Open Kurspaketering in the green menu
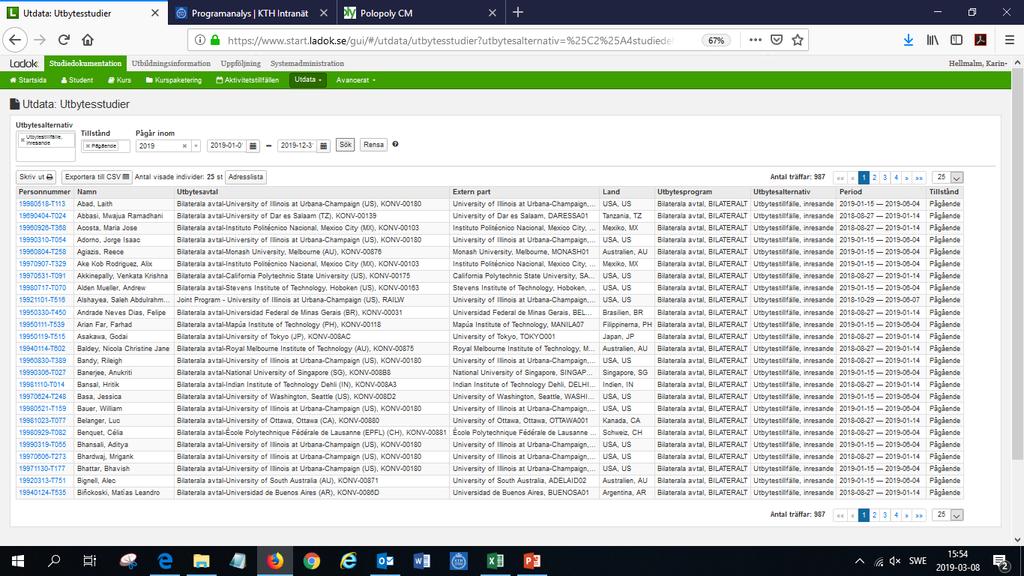The image size is (1024, 576). point(174,80)
